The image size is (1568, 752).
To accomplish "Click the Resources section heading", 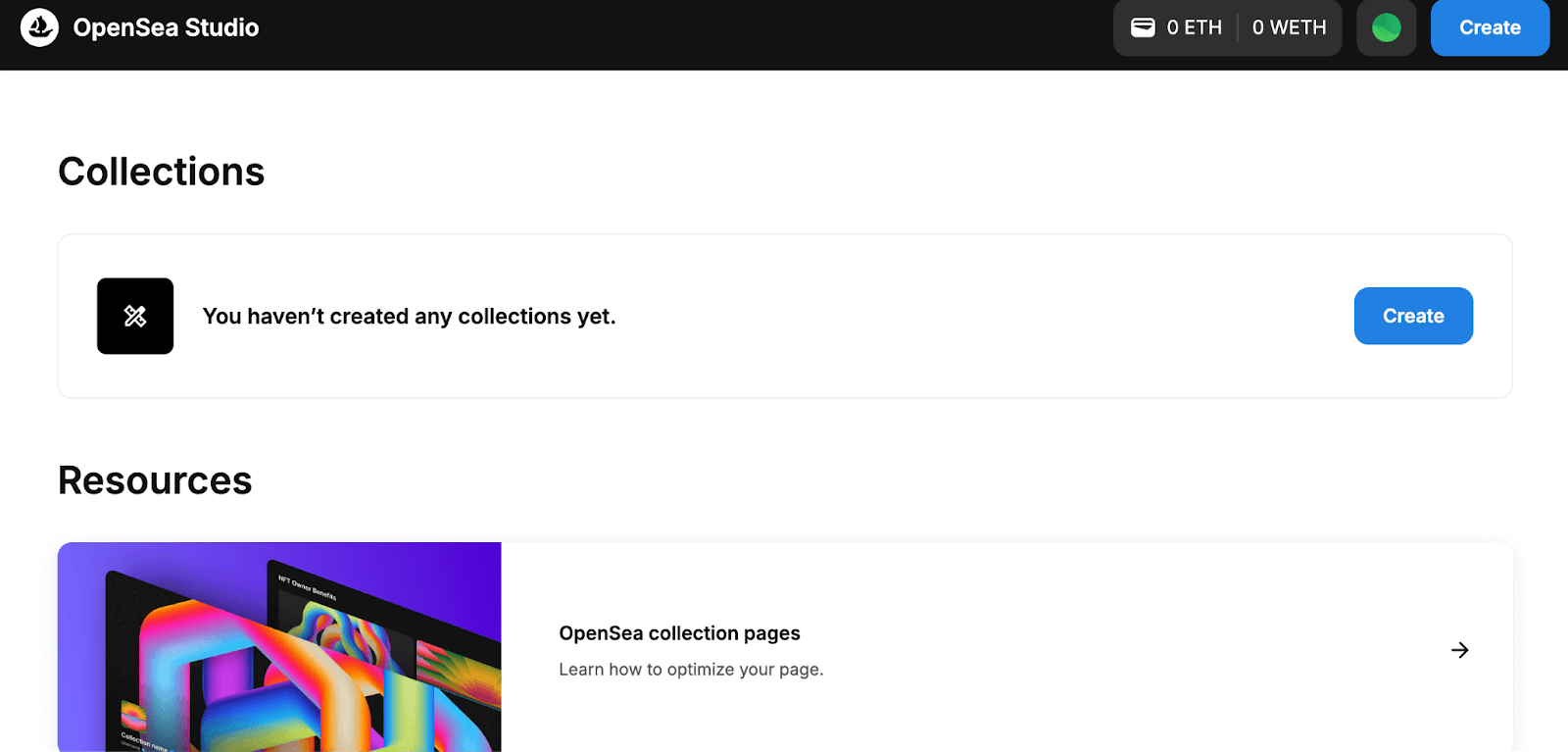I will point(155,480).
